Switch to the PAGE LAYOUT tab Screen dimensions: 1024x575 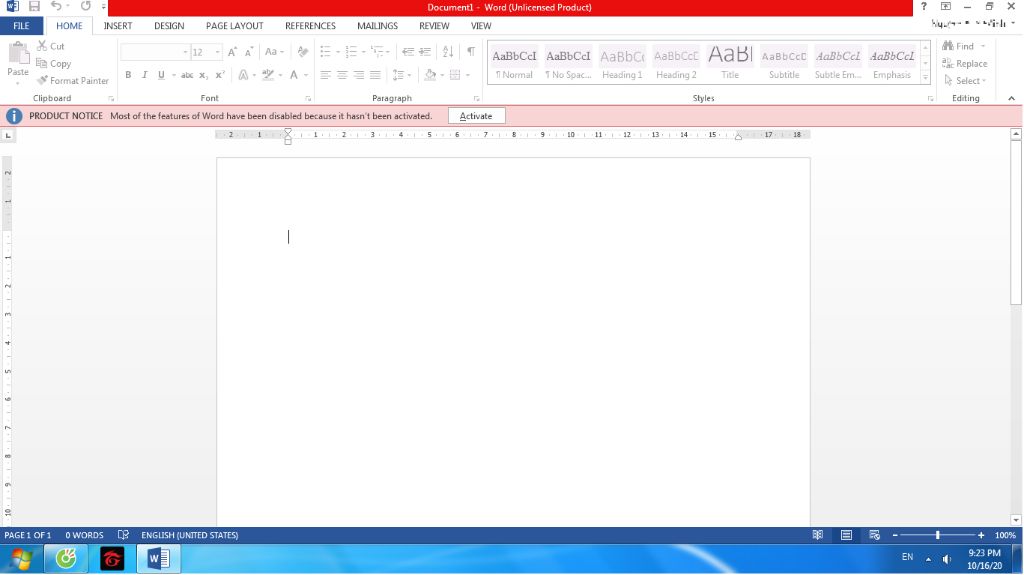coord(234,25)
